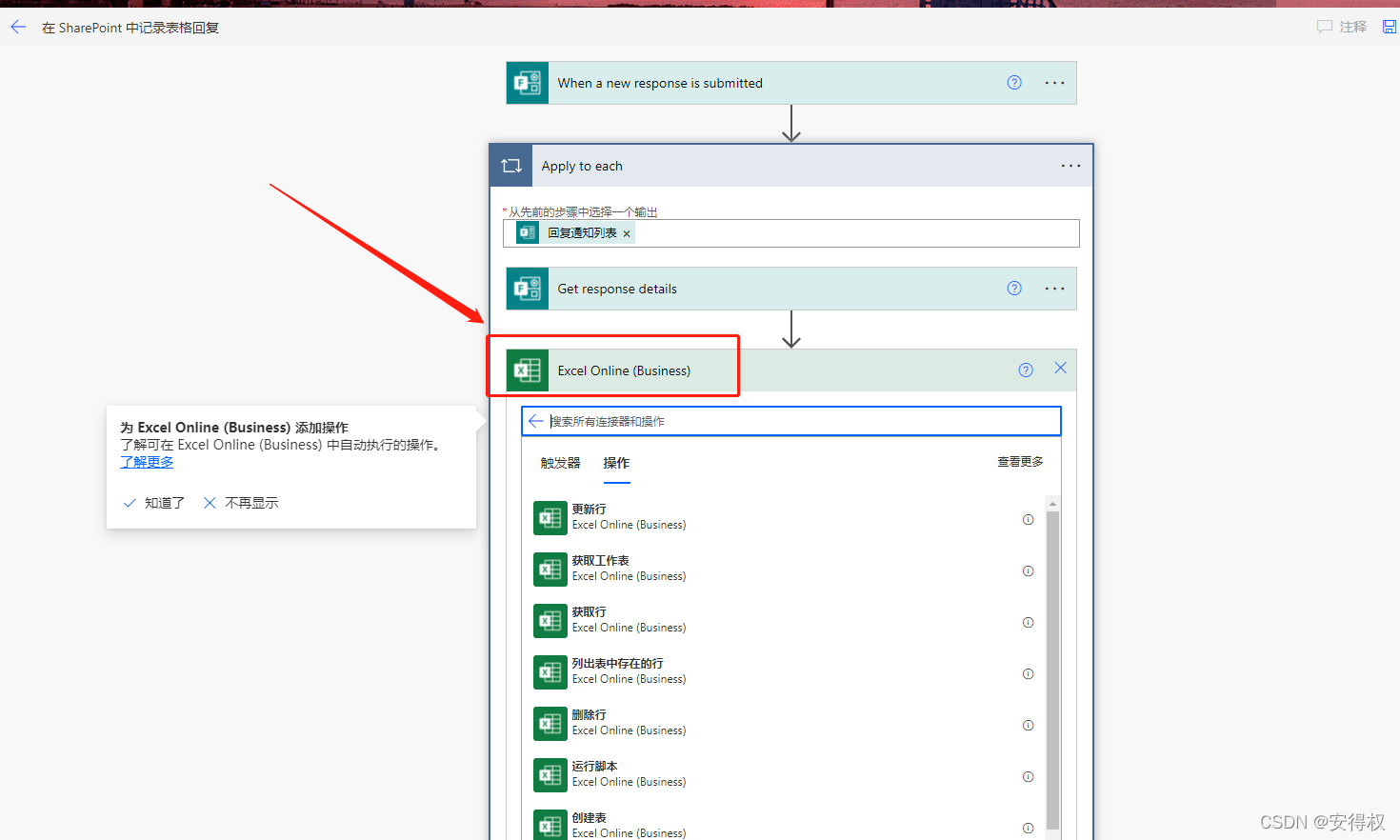This screenshot has width=1400, height=840.
Task: Select the 删除行 action
Action: [x=783, y=723]
